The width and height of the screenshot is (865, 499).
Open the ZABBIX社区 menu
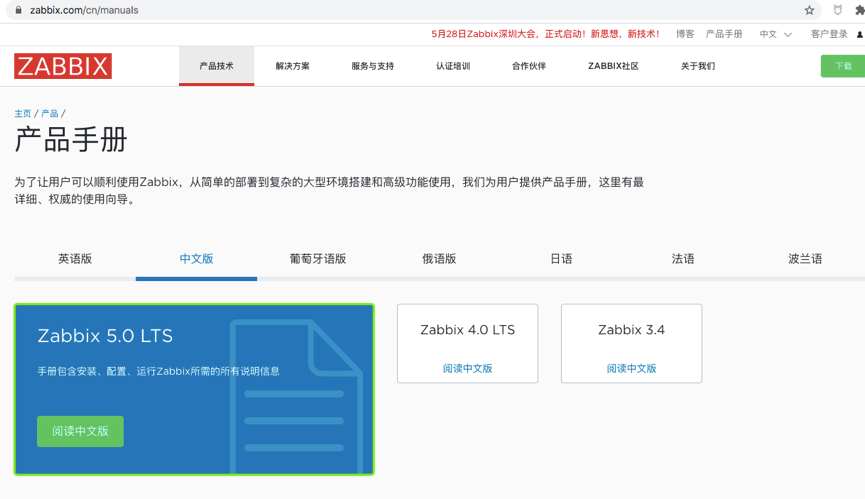[613, 66]
